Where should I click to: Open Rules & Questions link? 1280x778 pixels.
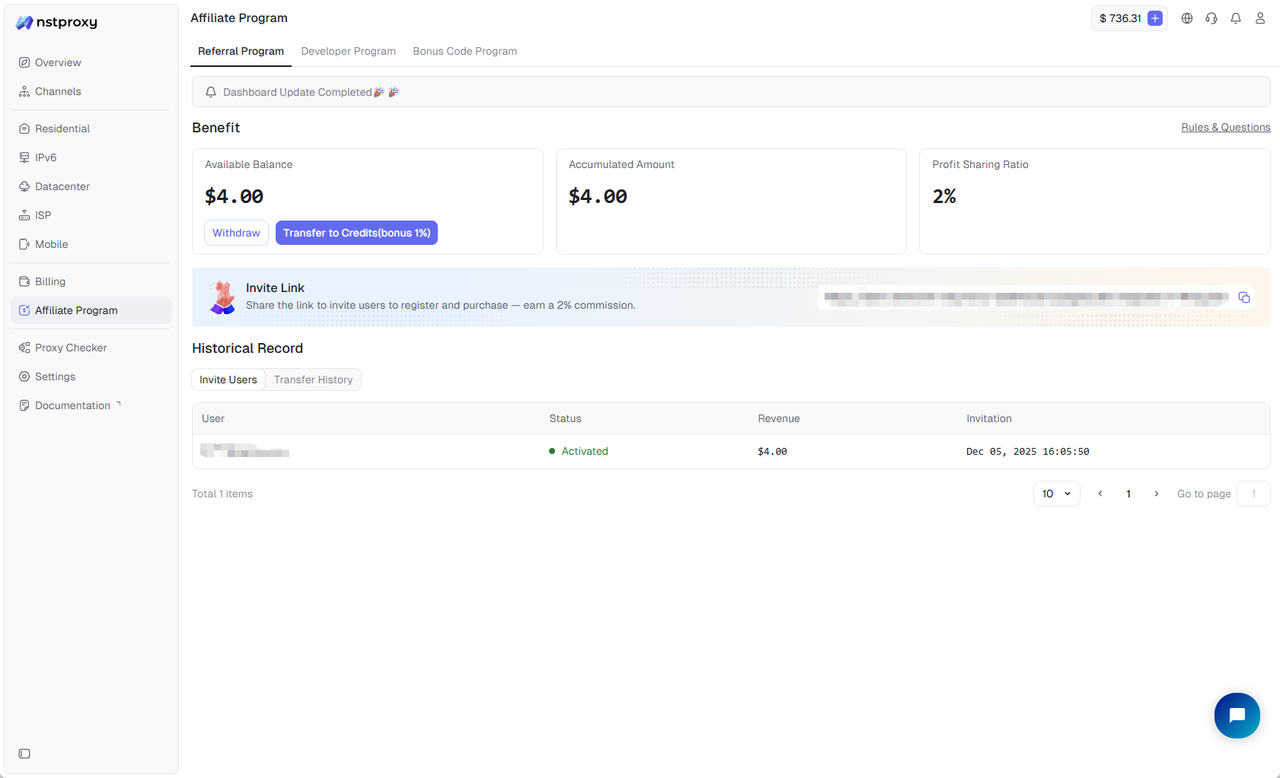pos(1225,127)
